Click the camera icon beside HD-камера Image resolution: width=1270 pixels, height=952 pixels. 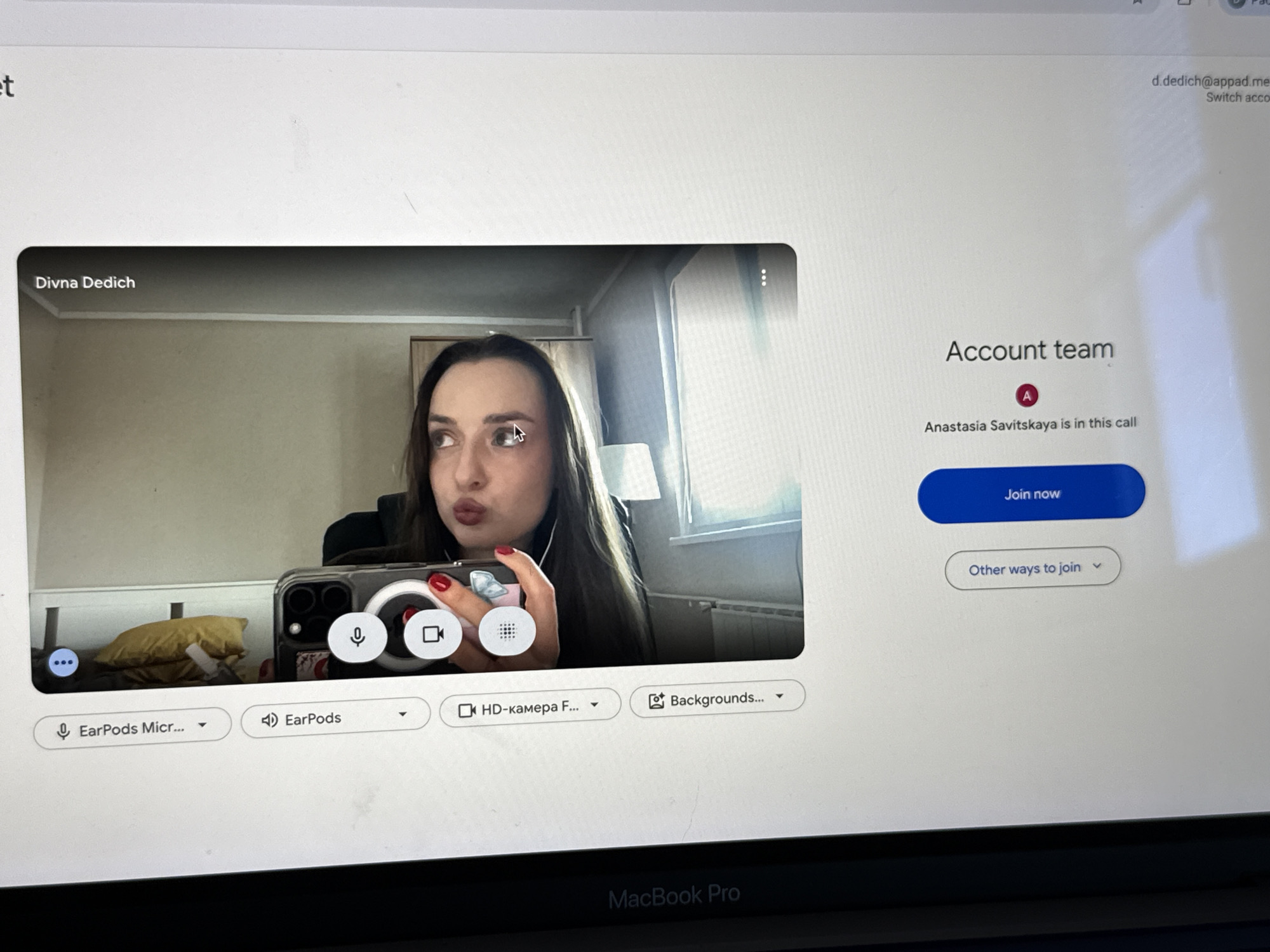pyautogui.click(x=467, y=710)
